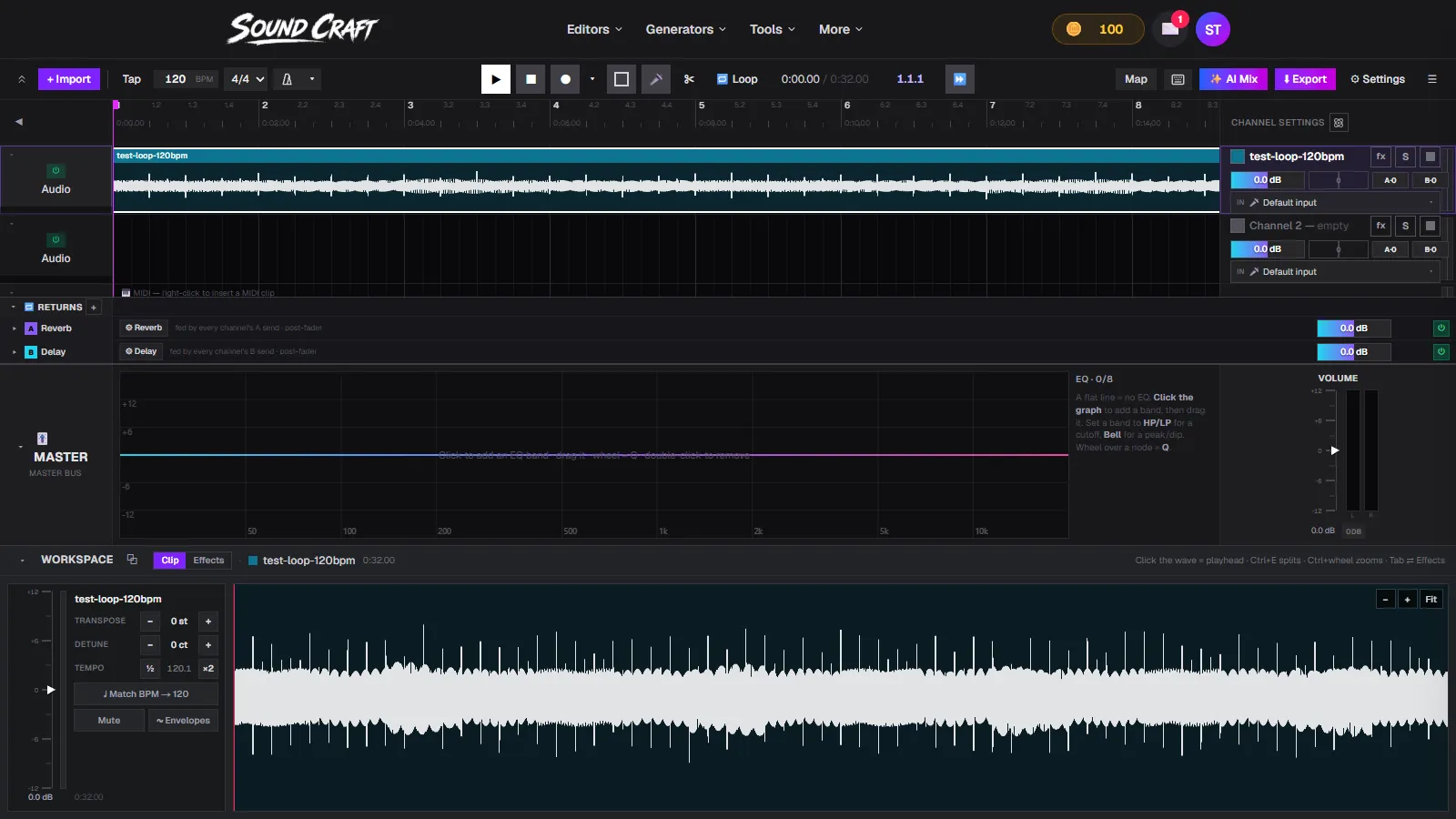Adjust the test-loop-120bpm channel volume slider

1267,180
